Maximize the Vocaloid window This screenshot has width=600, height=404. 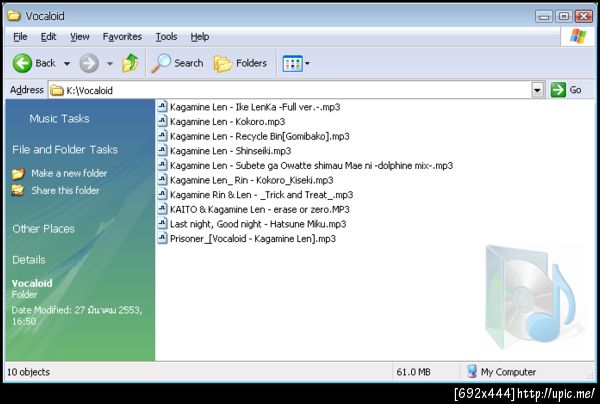point(564,16)
